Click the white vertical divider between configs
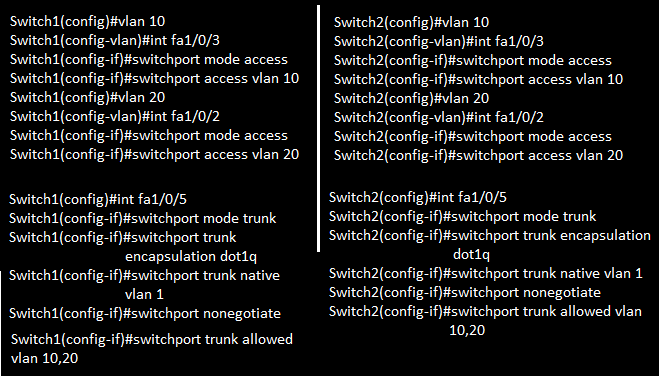 (319, 129)
